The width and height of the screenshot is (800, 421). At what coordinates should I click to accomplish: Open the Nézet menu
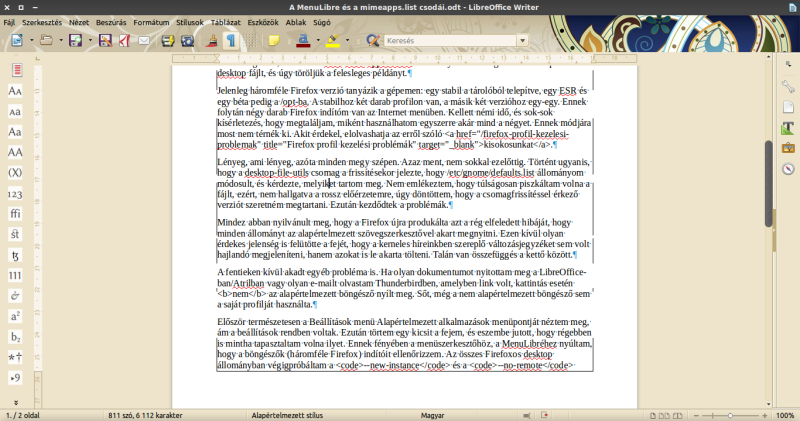coord(79,22)
